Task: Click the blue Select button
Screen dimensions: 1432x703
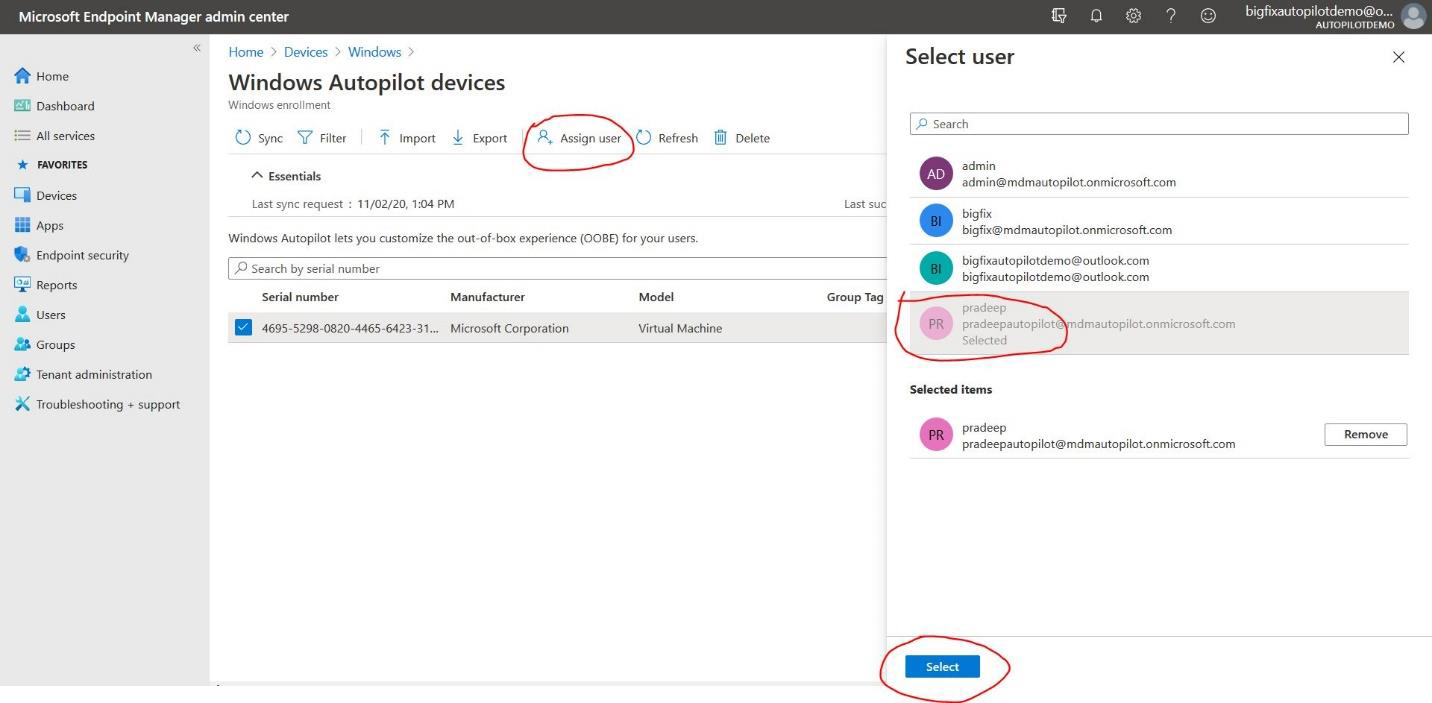Action: tap(942, 667)
